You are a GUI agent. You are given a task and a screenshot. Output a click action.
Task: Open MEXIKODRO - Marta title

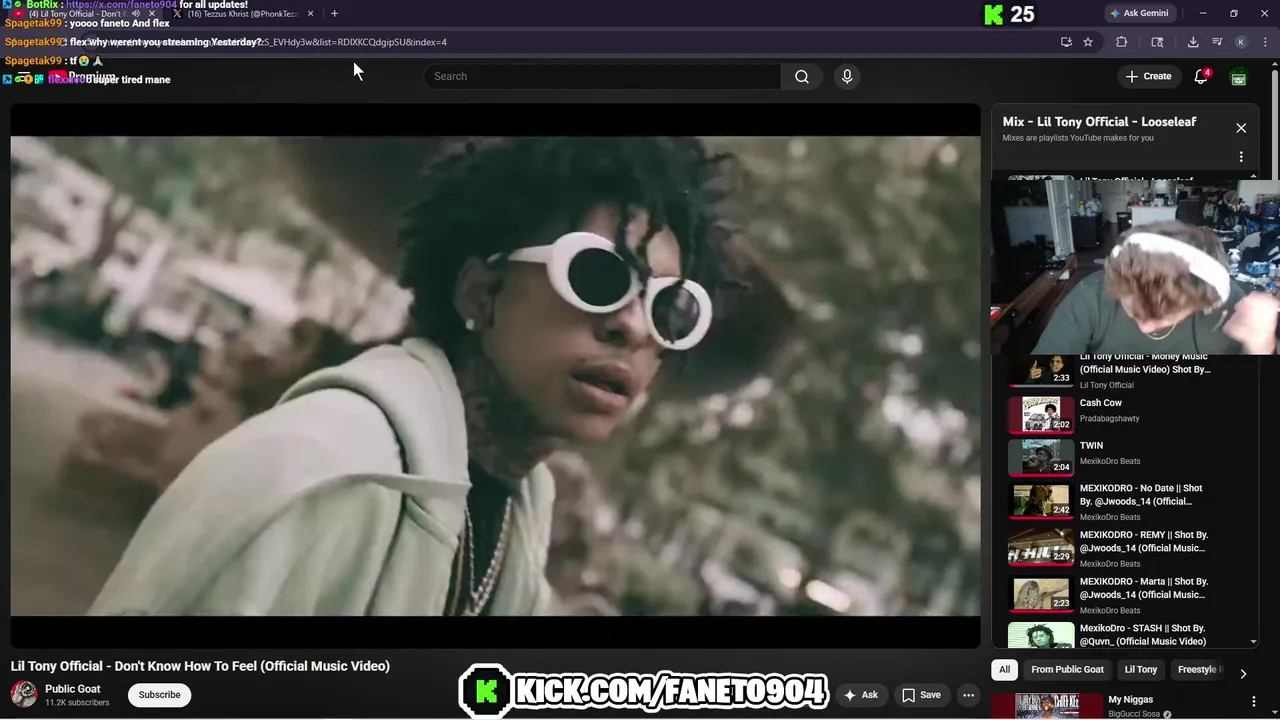(x=1144, y=588)
